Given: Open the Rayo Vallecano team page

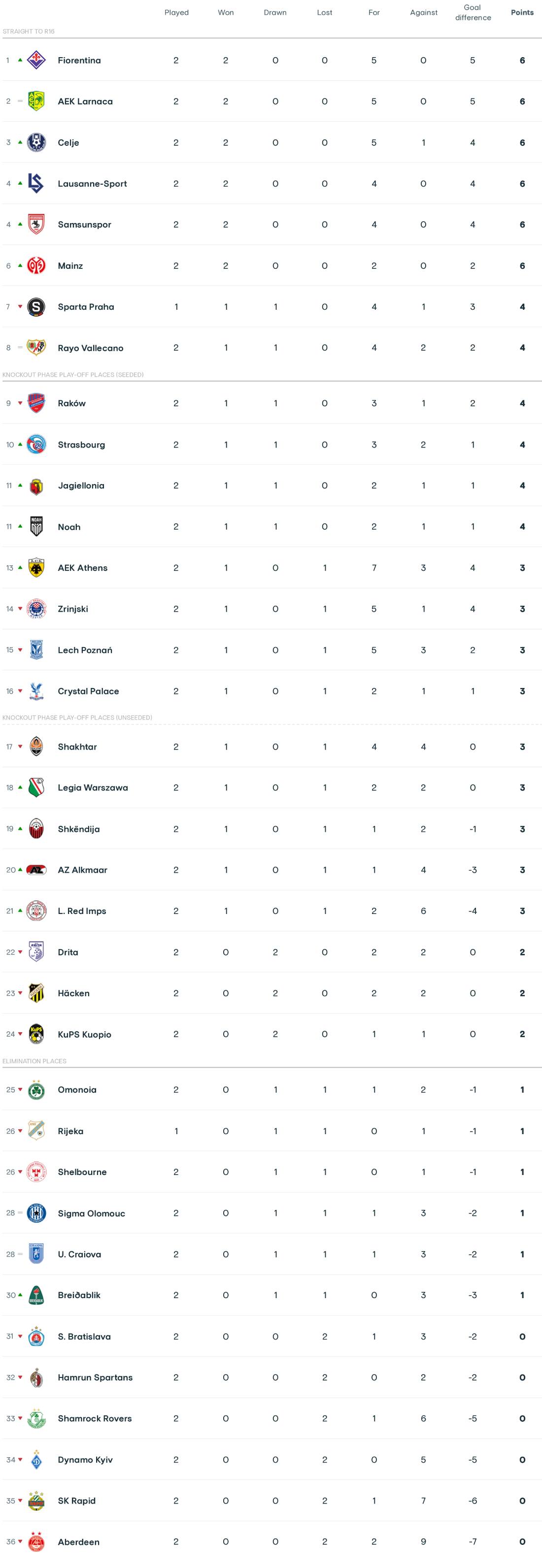Looking at the screenshot, I should point(90,348).
